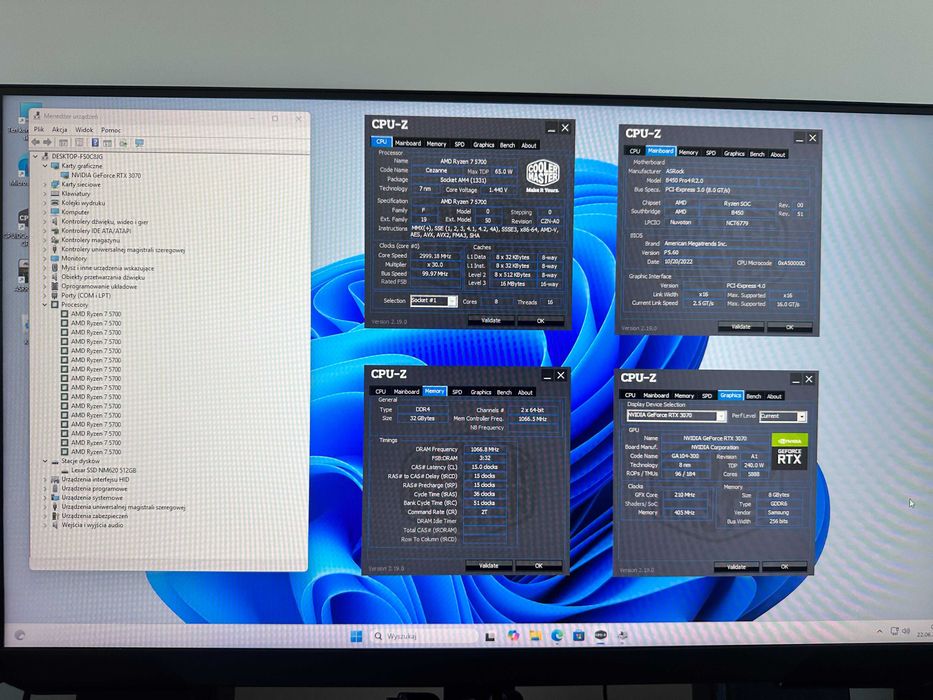
Task: Launch Copilot from the taskbar
Action: pos(513,636)
